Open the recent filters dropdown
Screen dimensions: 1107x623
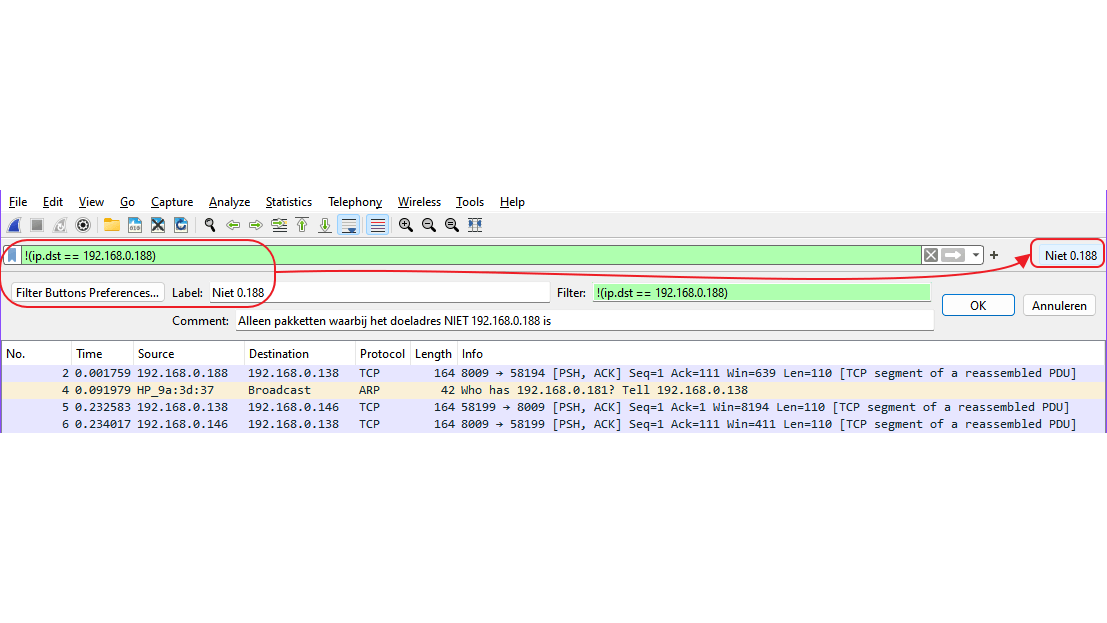click(x=975, y=256)
